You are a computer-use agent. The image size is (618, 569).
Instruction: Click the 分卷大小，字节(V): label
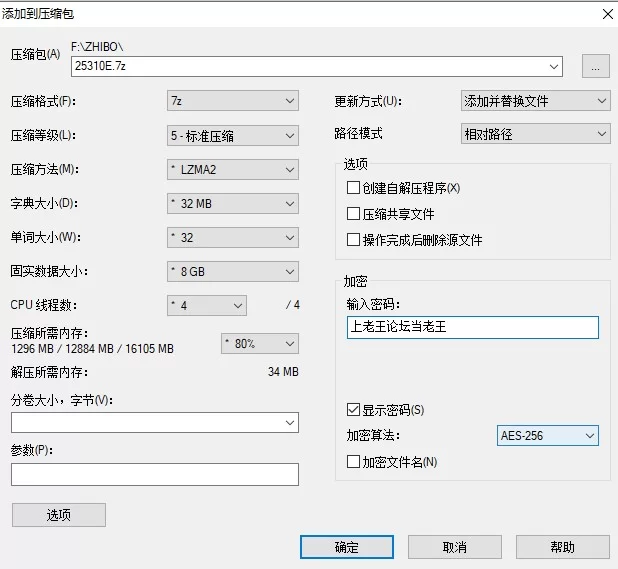[x=62, y=400]
